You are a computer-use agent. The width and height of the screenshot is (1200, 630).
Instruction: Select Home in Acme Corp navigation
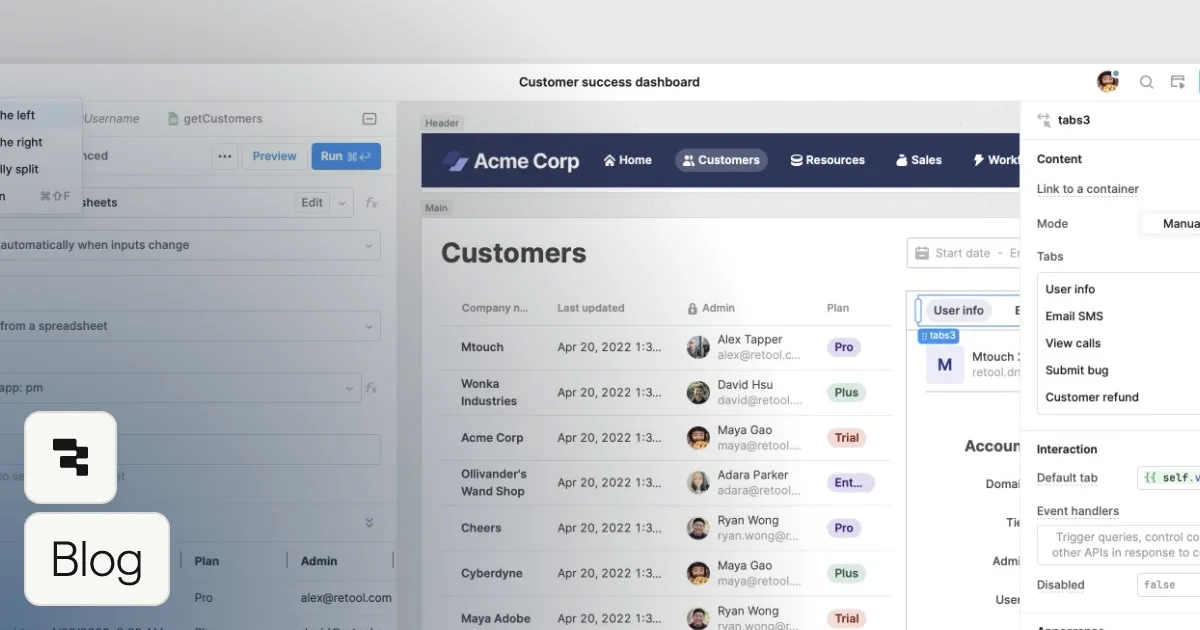[627, 160]
